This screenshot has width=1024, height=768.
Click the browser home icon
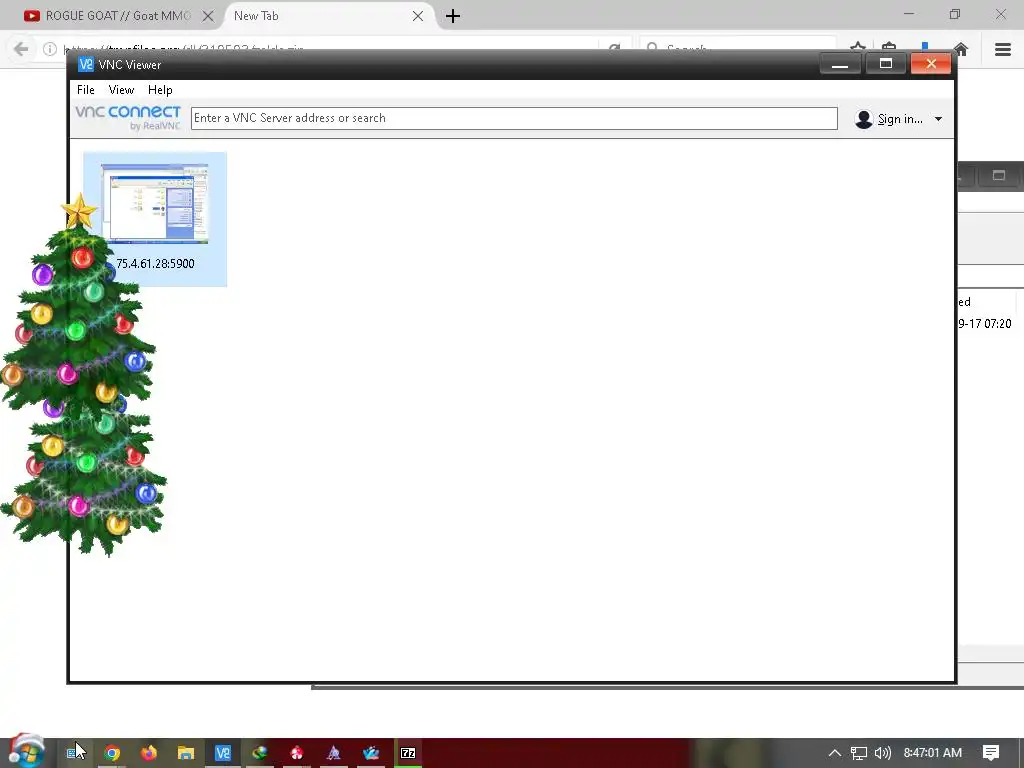tap(960, 49)
